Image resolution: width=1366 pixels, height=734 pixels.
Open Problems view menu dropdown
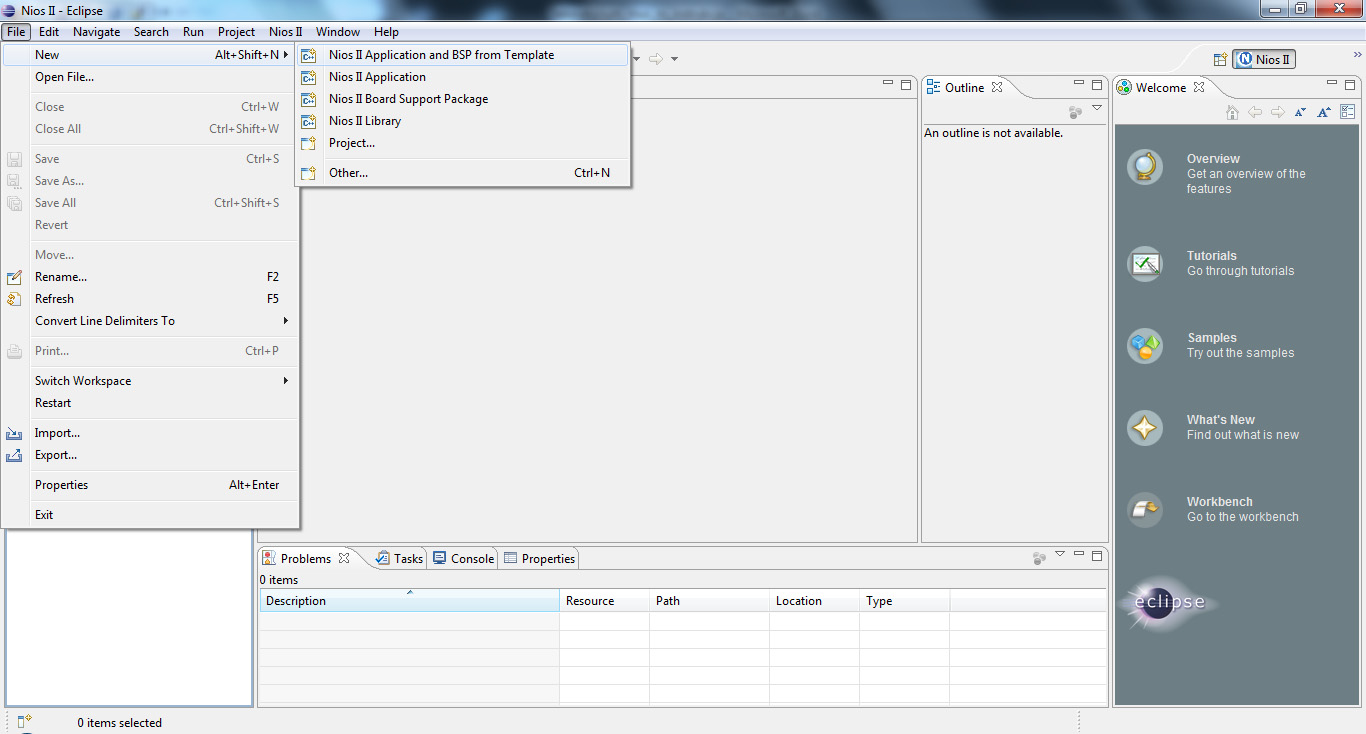[x=1060, y=554]
